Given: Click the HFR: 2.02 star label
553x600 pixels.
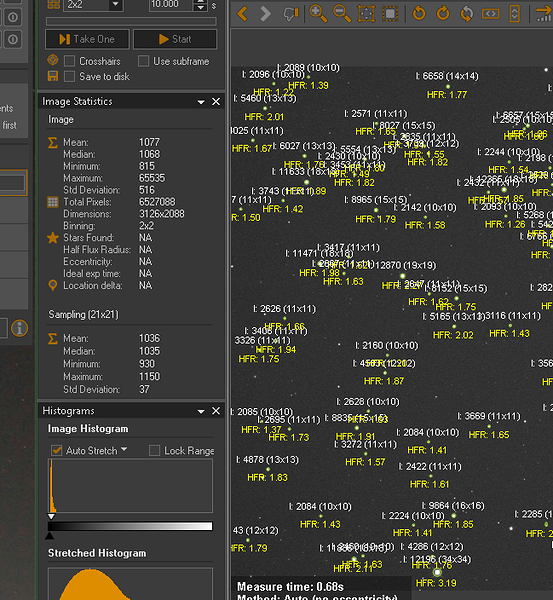Looking at the screenshot, I should (x=453, y=335).
